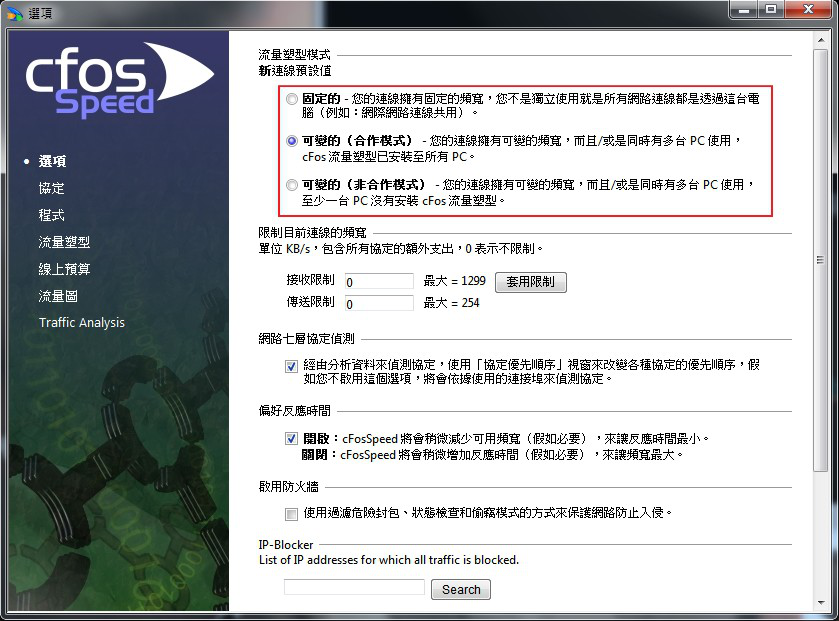Click the 限制目前連線的頻寬 heading
839x621 pixels.
point(312,233)
